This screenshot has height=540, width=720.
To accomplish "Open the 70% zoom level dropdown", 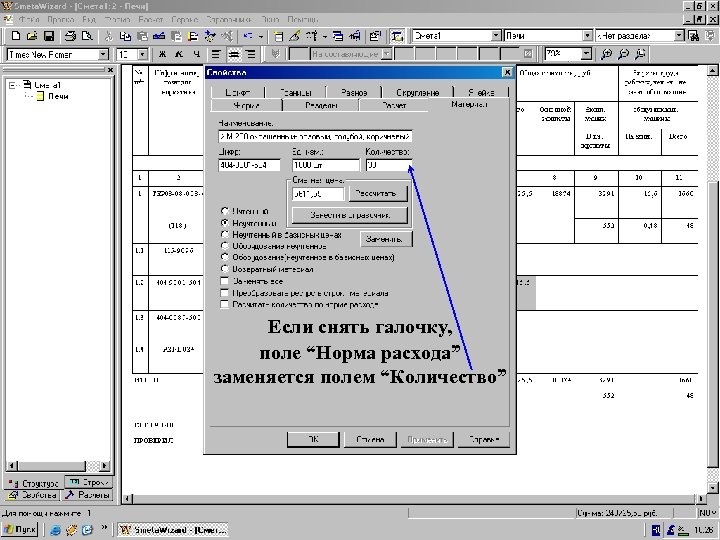I will pos(586,54).
